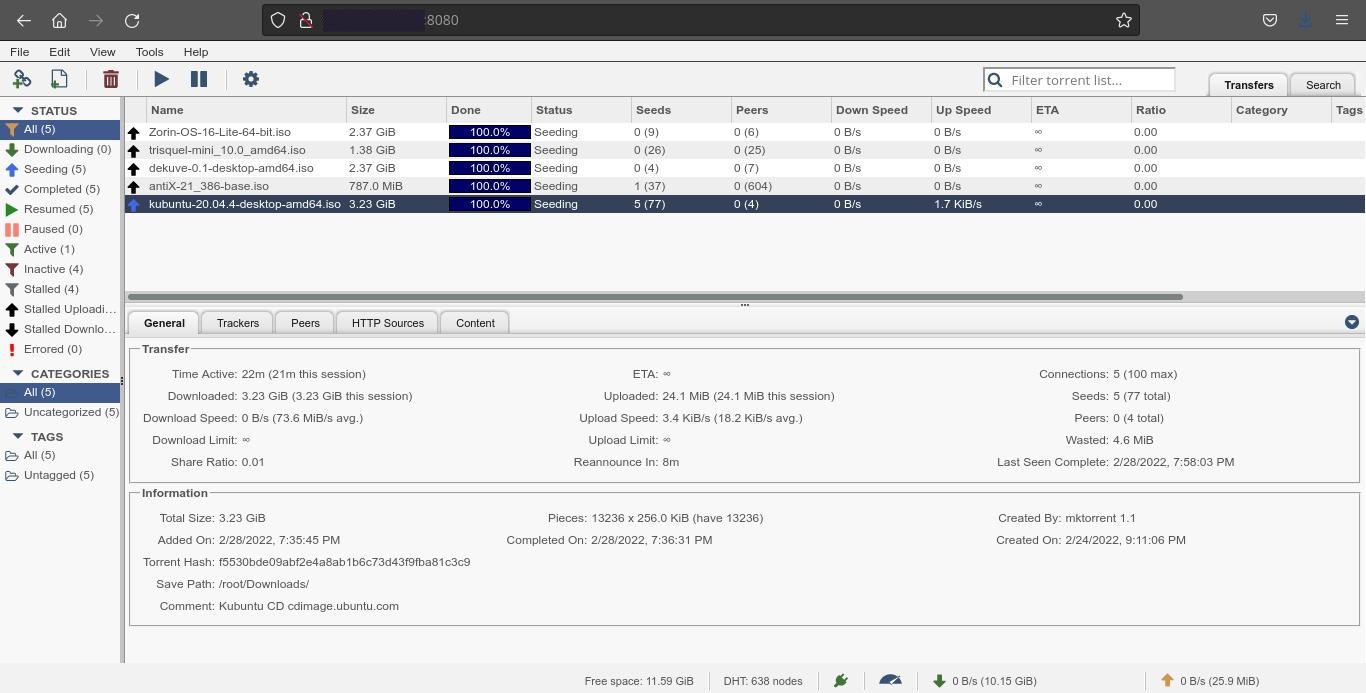The height and width of the screenshot is (693, 1366).
Task: Click the Pause toolbar button
Action: coord(199,79)
